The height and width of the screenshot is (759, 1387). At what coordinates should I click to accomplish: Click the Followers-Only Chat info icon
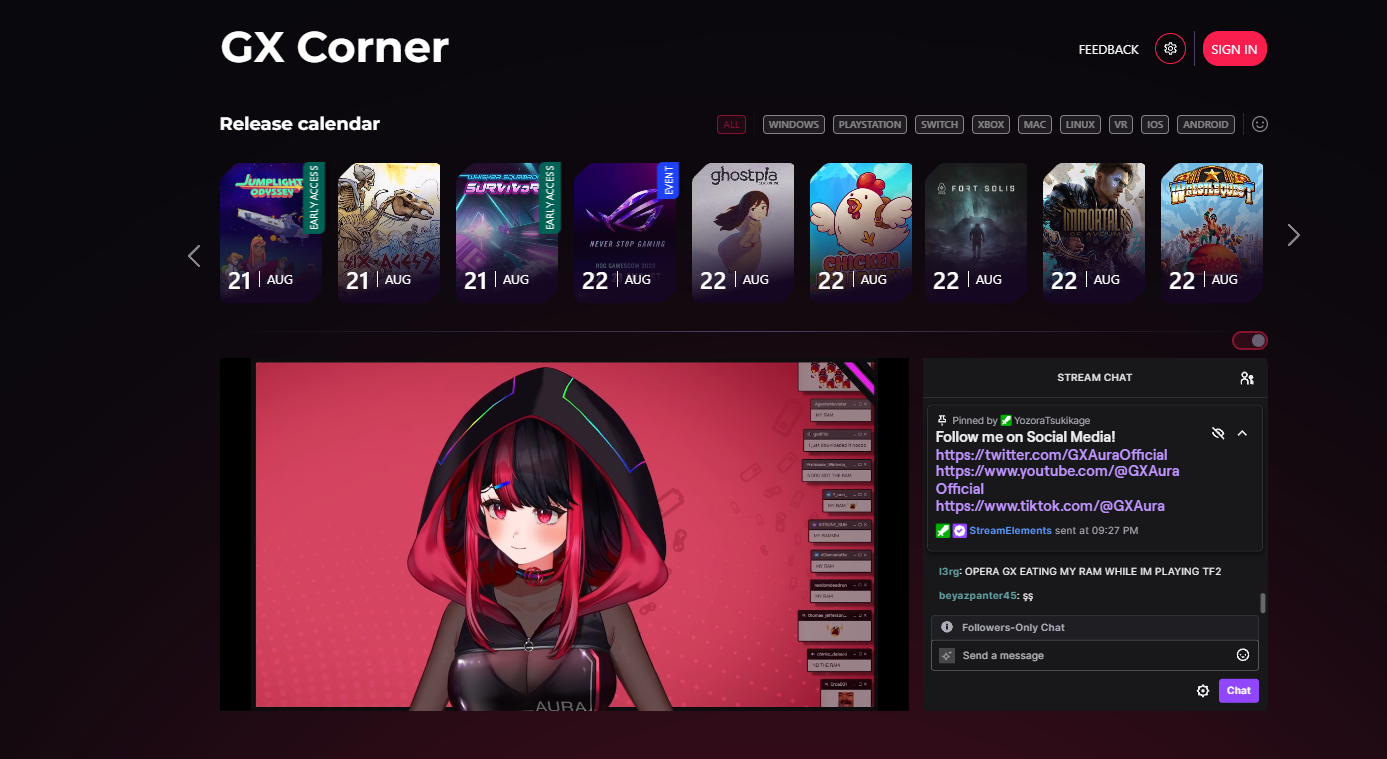pos(947,627)
